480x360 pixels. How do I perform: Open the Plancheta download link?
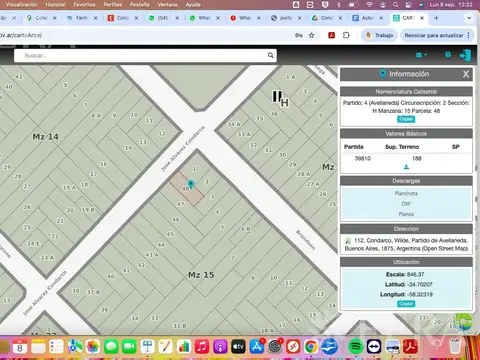[x=406, y=193]
